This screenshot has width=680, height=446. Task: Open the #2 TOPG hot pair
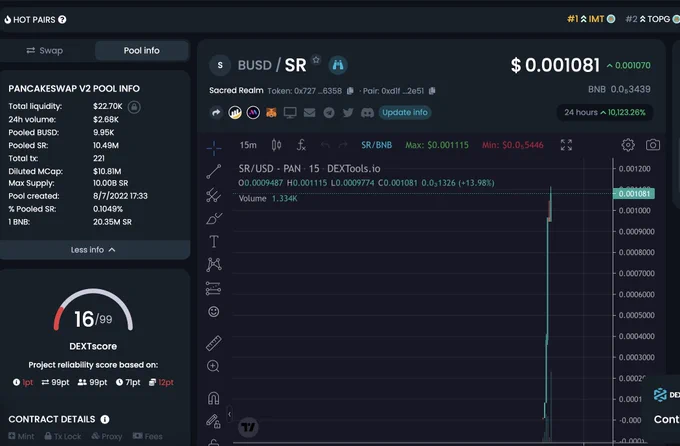(652, 19)
